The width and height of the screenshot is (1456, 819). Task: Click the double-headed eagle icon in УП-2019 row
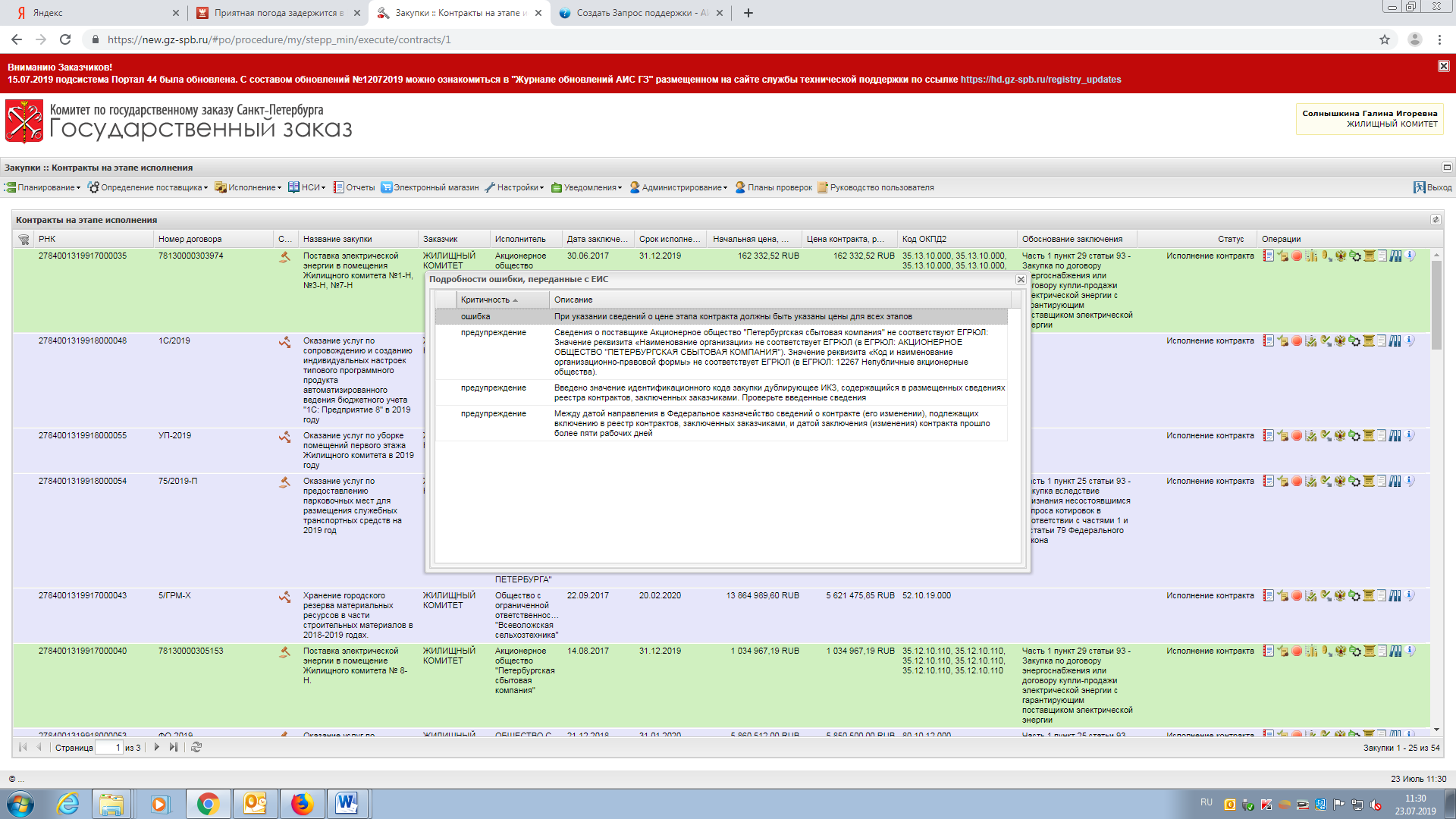[x=1340, y=436]
